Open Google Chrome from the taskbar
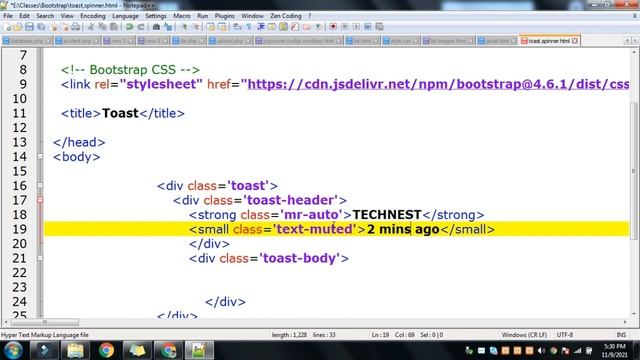640x360 pixels. [106, 350]
